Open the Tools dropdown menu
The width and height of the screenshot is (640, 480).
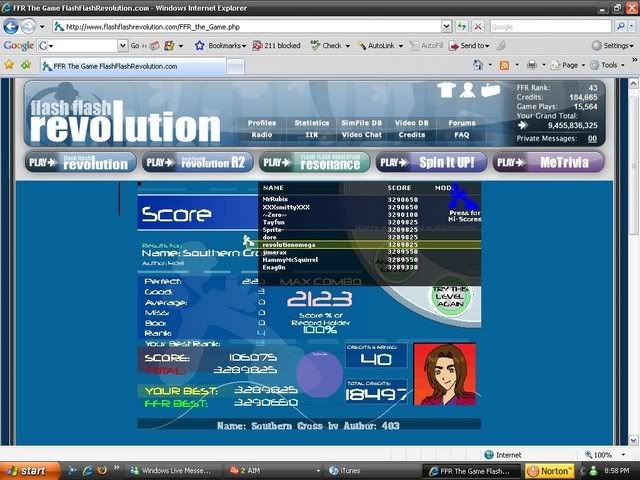click(x=611, y=65)
